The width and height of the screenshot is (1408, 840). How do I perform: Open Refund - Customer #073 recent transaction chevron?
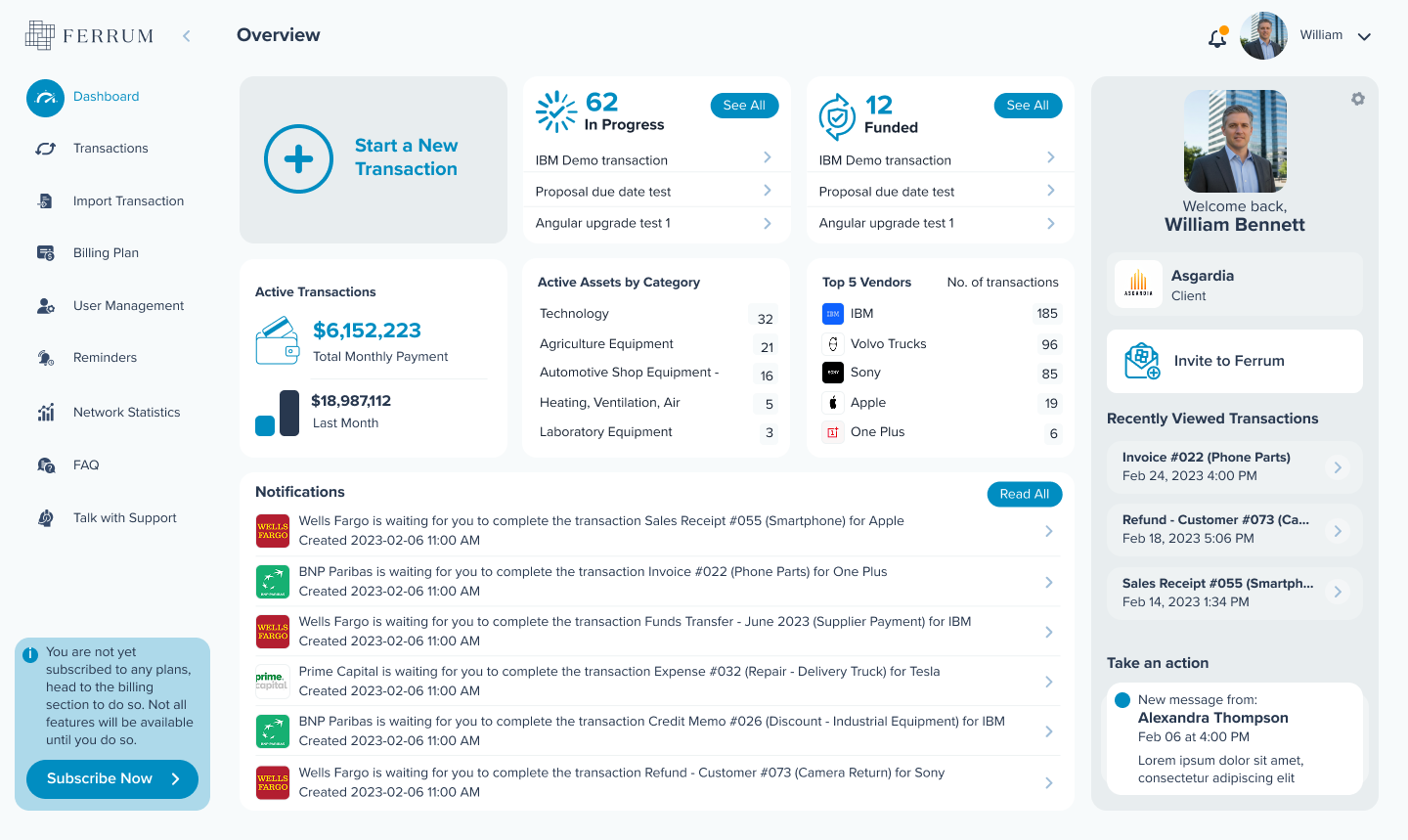pos(1338,531)
